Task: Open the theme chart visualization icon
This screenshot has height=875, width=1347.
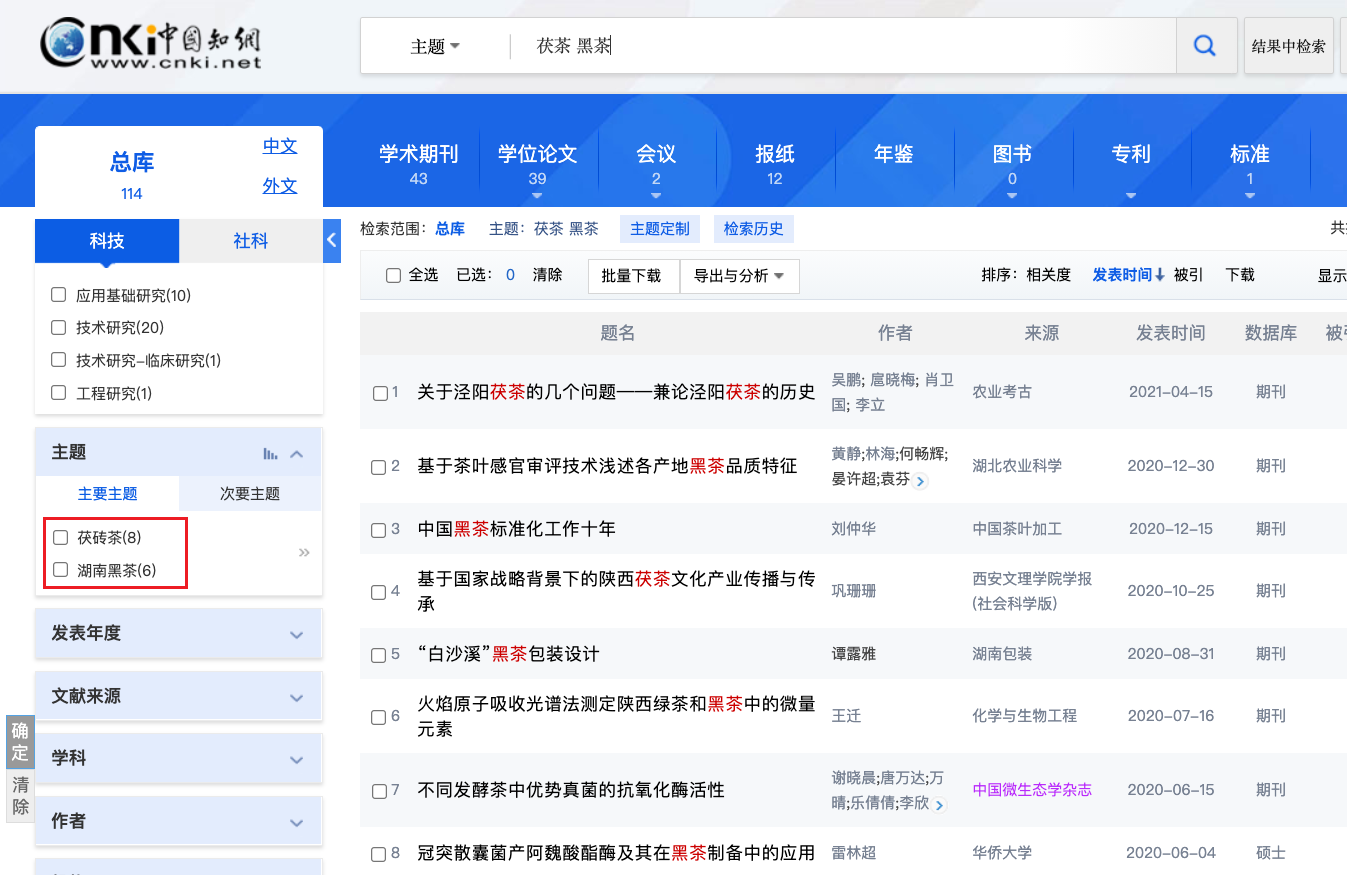Action: tap(270, 454)
